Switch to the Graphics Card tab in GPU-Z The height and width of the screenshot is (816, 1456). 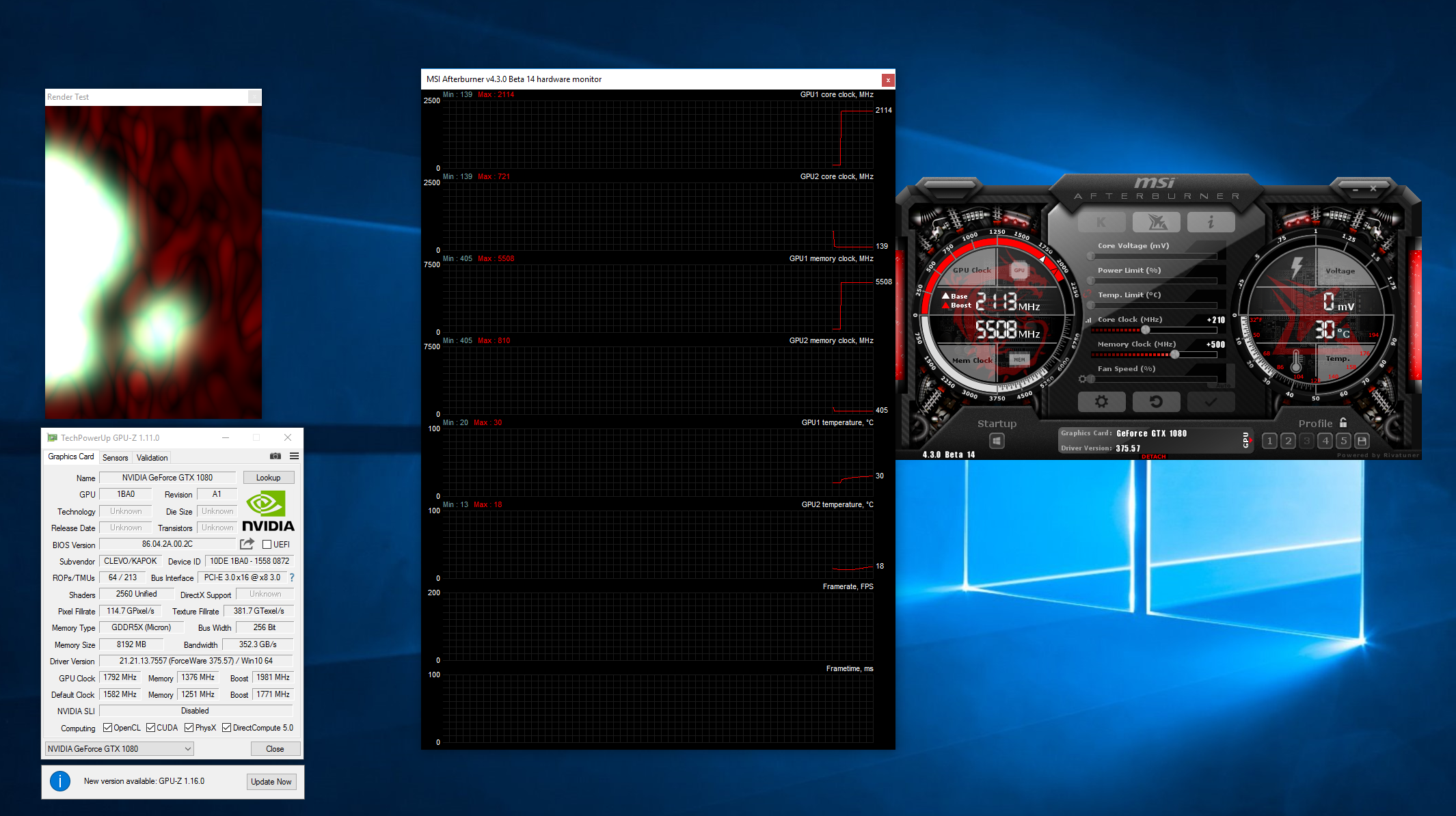(71, 457)
